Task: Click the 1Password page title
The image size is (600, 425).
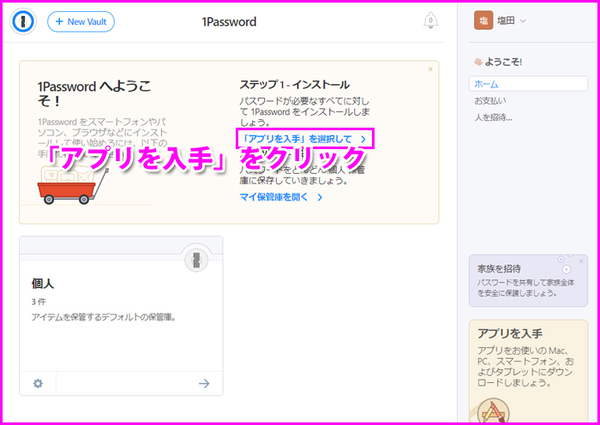Action: click(229, 22)
